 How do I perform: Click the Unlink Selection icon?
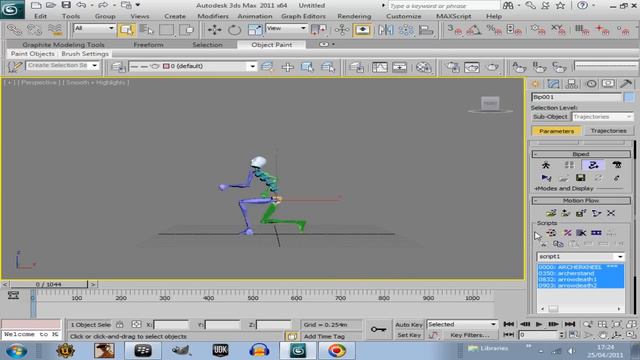point(34,30)
